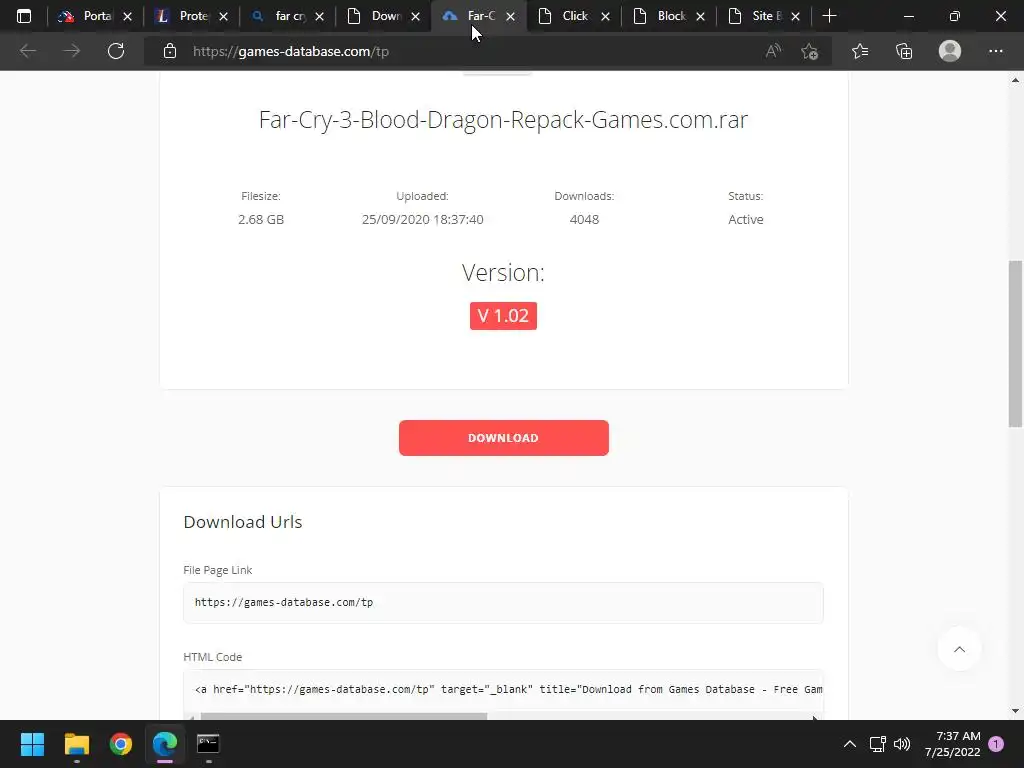This screenshot has width=1024, height=768.
Task: View site security lock information
Action: coord(170,51)
